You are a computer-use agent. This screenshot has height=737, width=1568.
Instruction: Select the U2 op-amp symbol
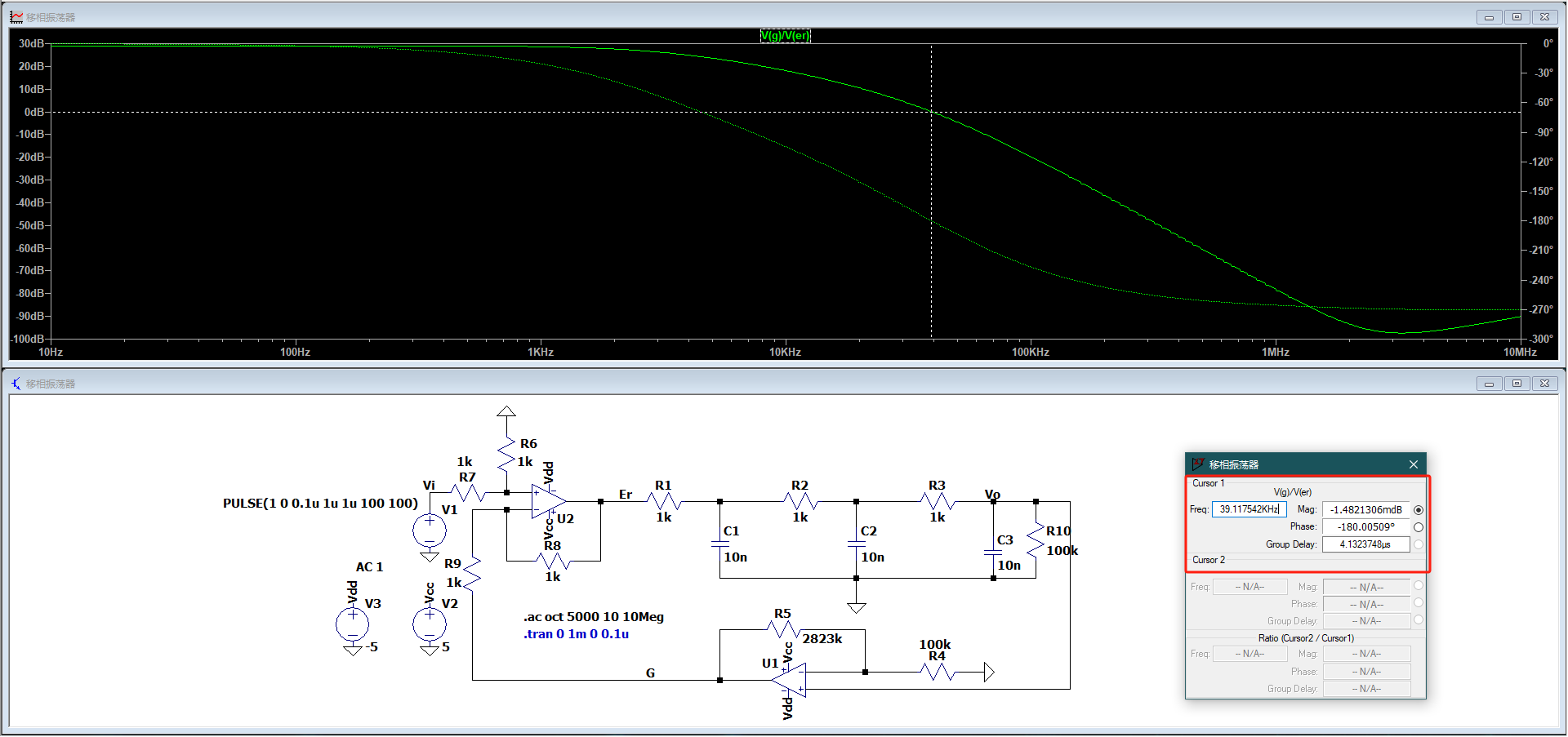pyautogui.click(x=548, y=501)
